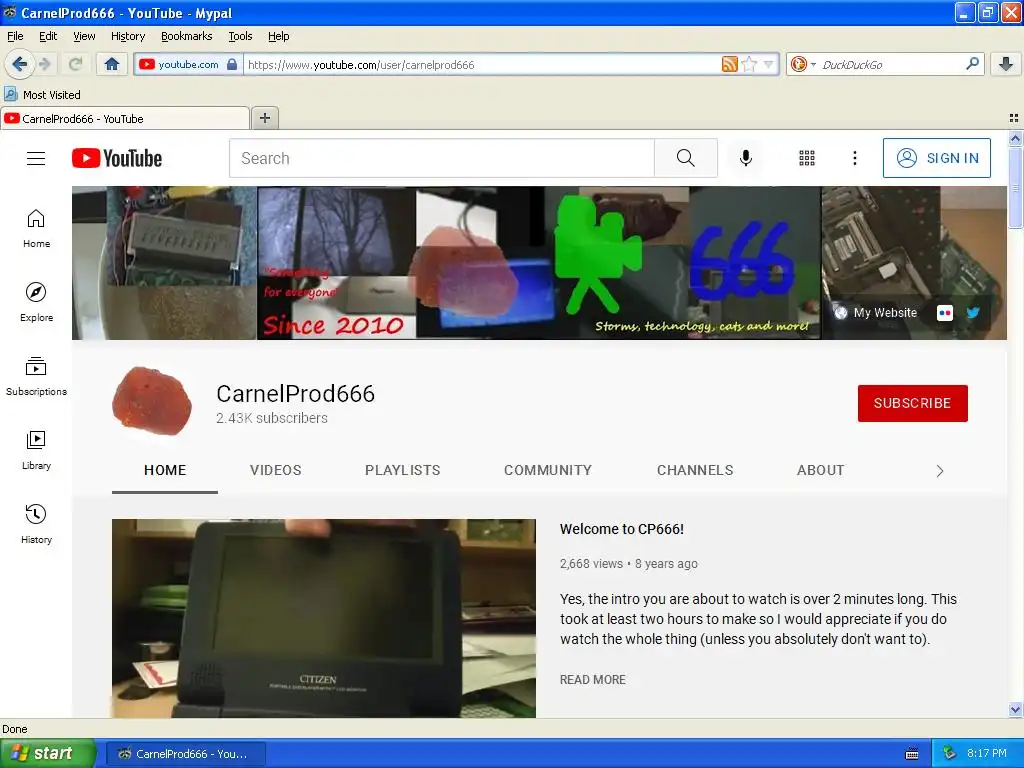Click the YouTube logo
The width and height of the screenshot is (1024, 768).
click(117, 158)
